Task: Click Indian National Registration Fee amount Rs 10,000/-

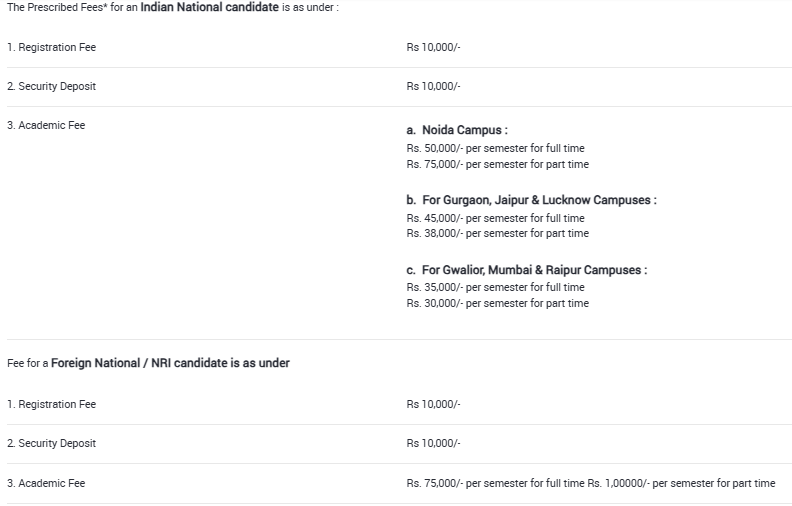Action: click(433, 47)
